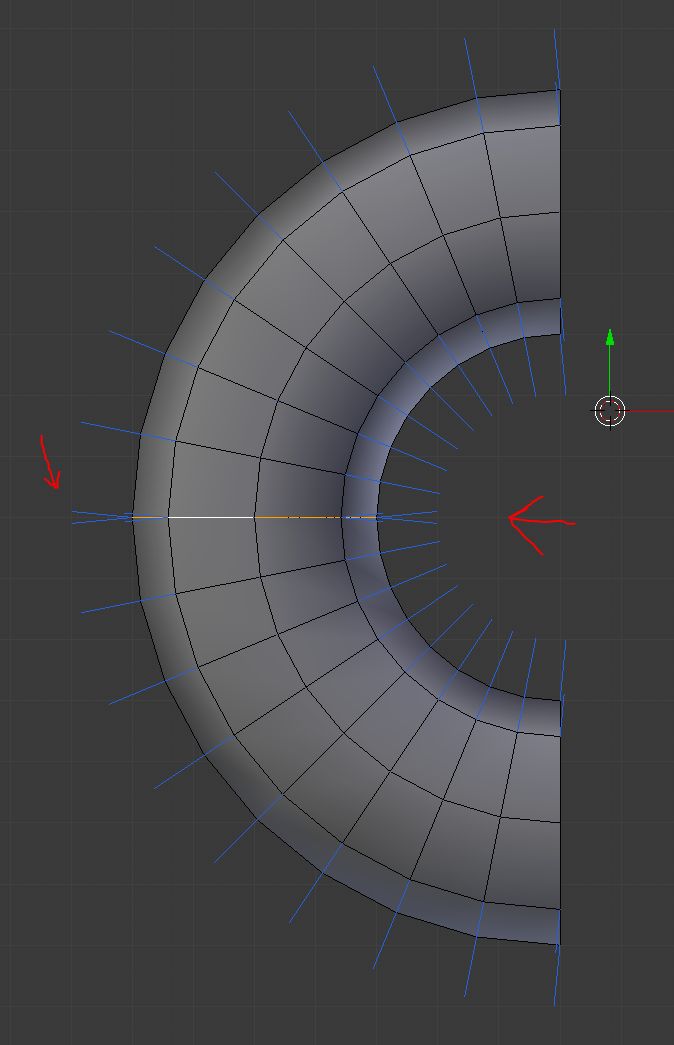The height and width of the screenshot is (1045, 674).
Task: Click the red X-axis manipulator line
Action: pos(650,411)
